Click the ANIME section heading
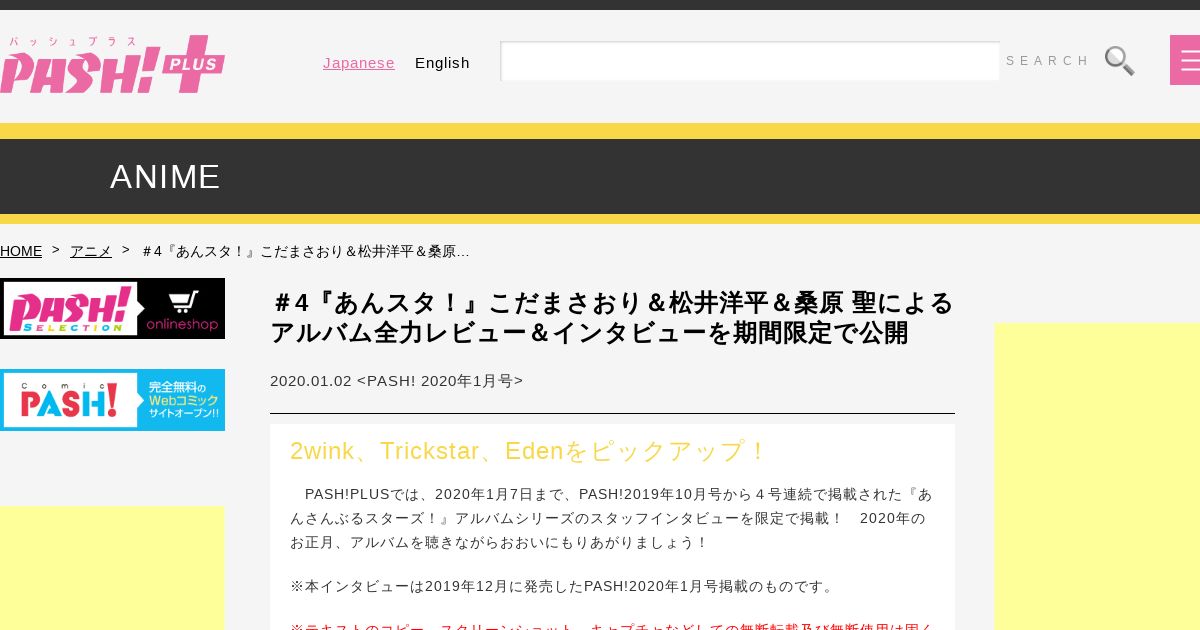The height and width of the screenshot is (630, 1200). pyautogui.click(x=165, y=176)
